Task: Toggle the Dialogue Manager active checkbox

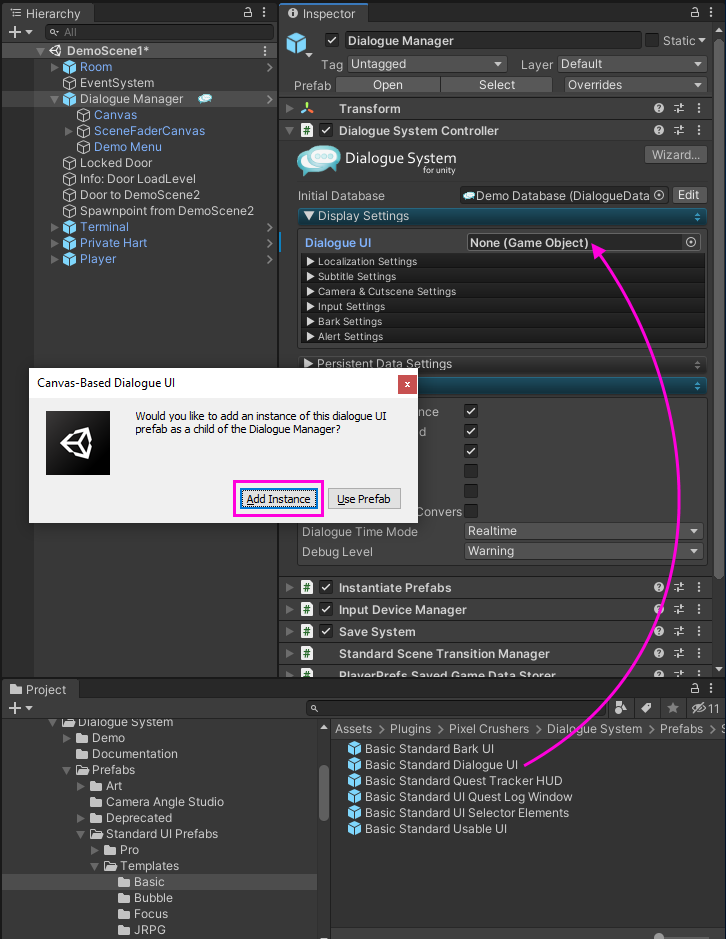Action: pyautogui.click(x=332, y=40)
